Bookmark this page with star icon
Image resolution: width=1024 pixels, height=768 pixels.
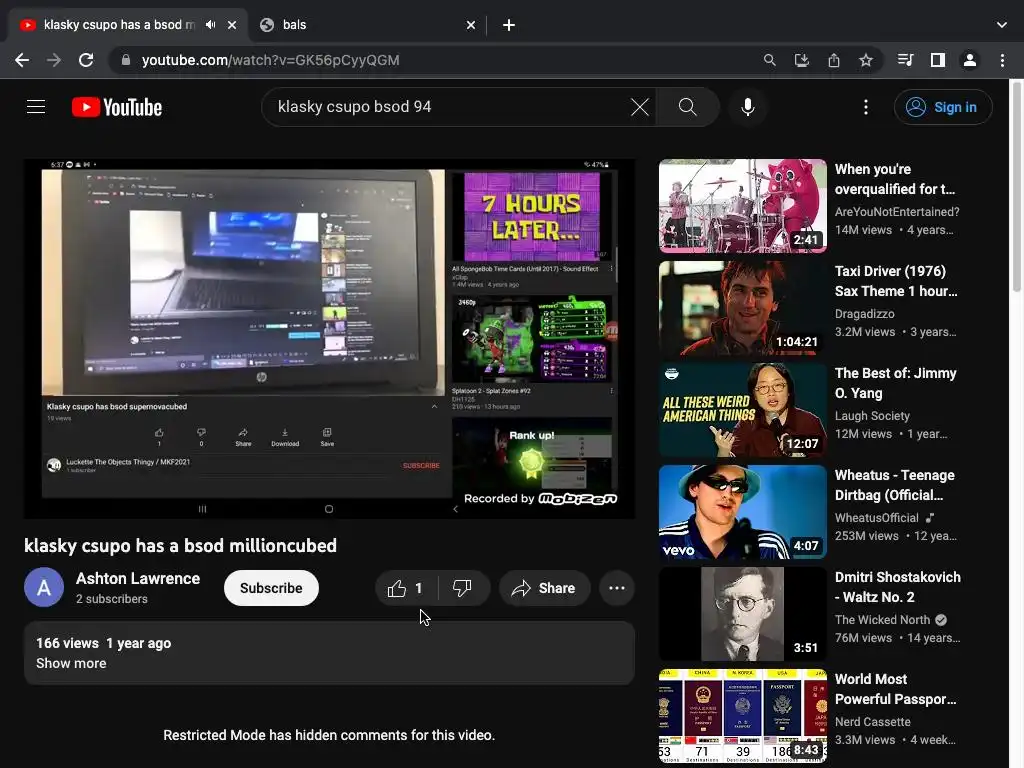point(866,60)
